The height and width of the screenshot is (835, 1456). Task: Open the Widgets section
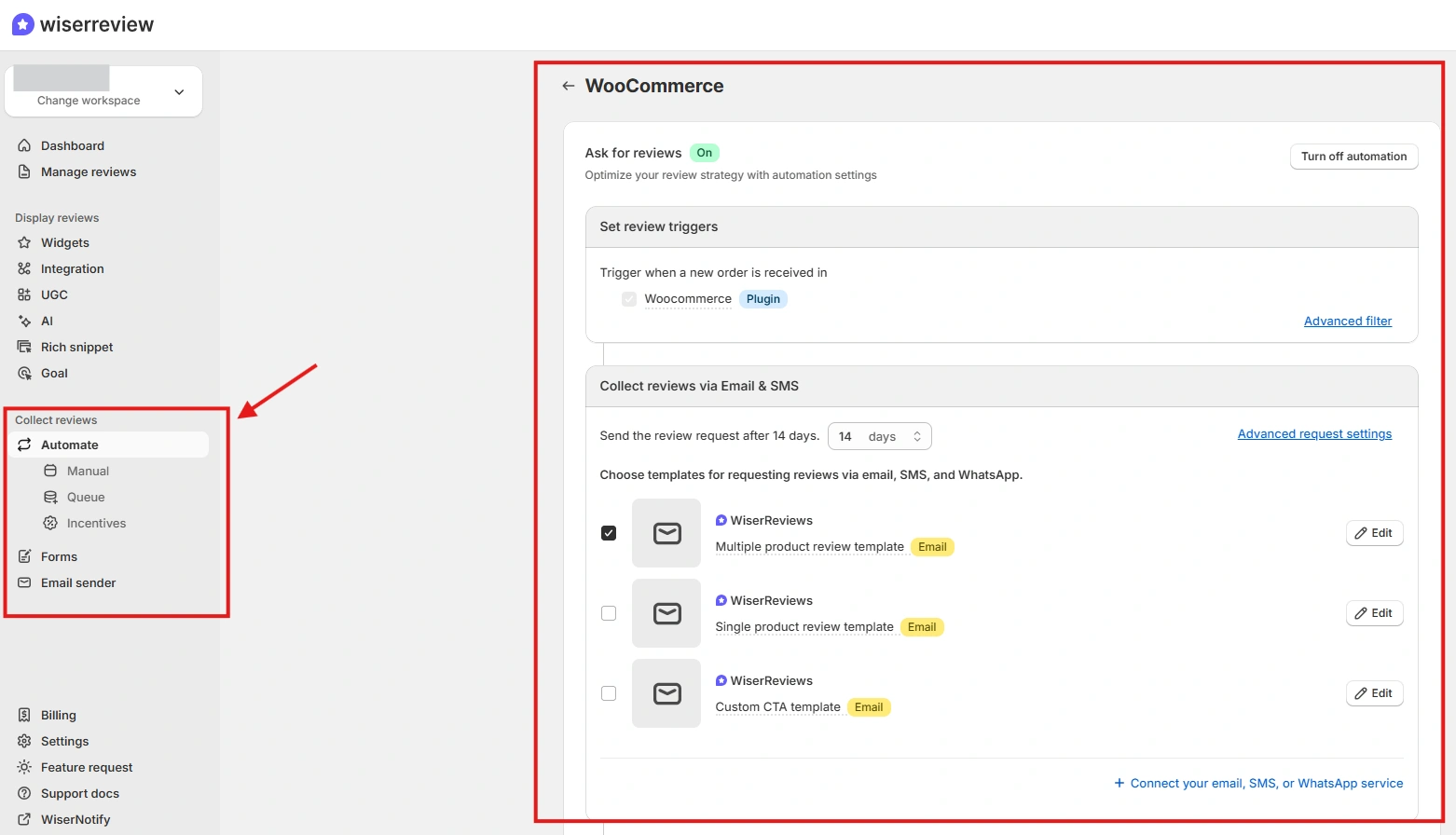63,242
